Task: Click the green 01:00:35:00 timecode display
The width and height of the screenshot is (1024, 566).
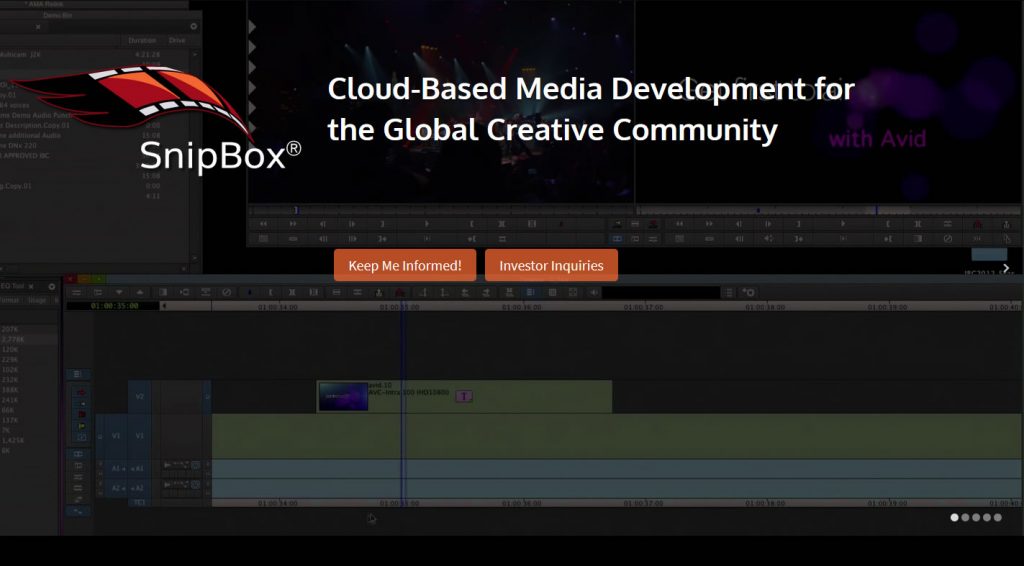Action: pyautogui.click(x=112, y=306)
